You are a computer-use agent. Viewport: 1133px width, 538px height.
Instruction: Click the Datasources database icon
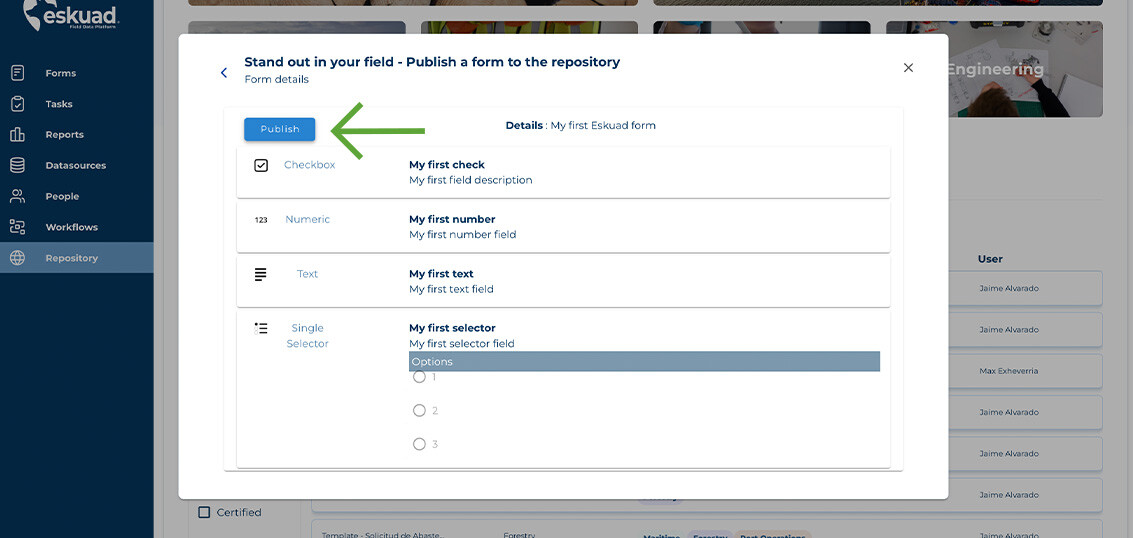click(x=17, y=165)
